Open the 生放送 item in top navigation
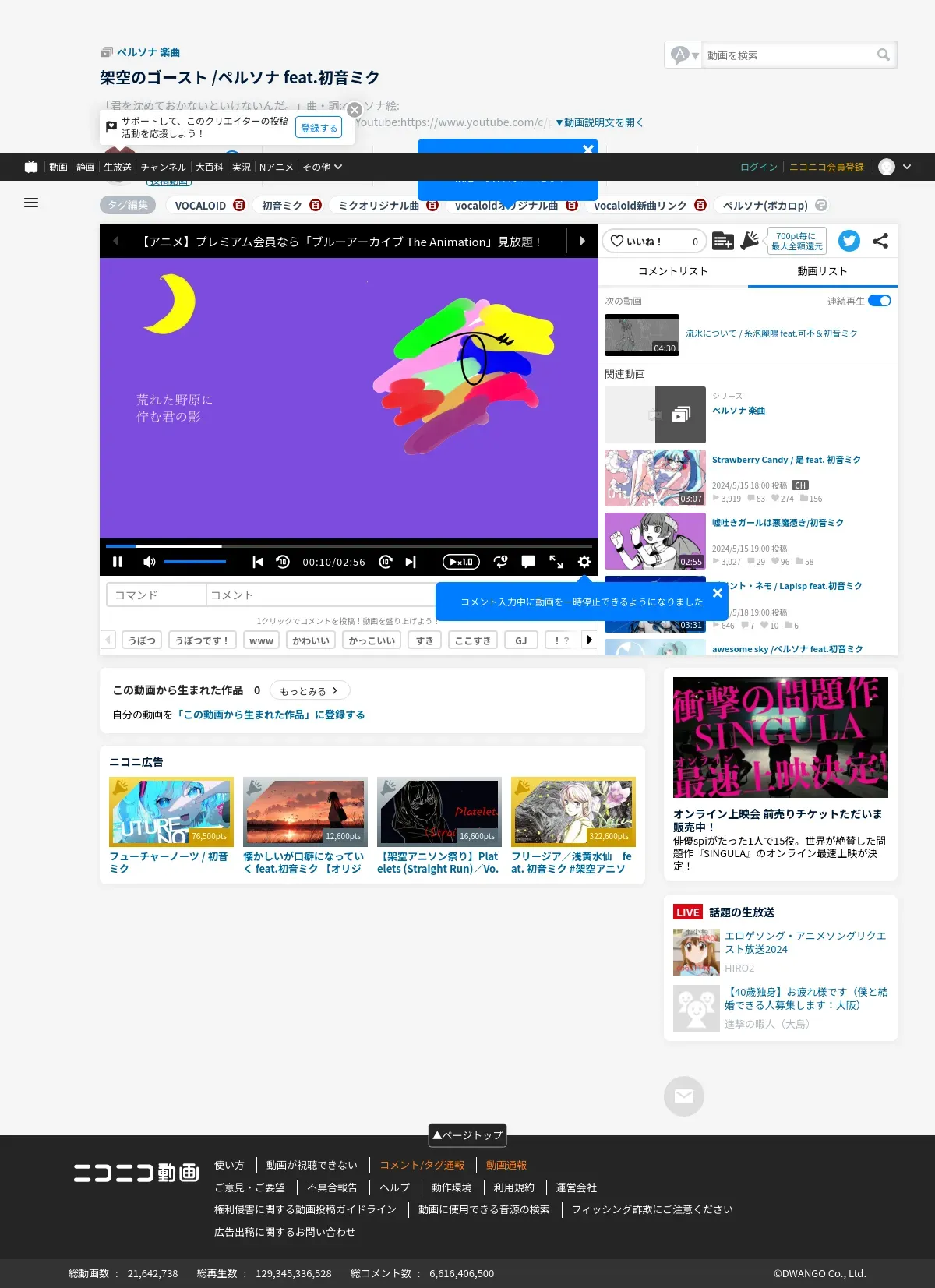The image size is (935, 1288). click(x=118, y=167)
